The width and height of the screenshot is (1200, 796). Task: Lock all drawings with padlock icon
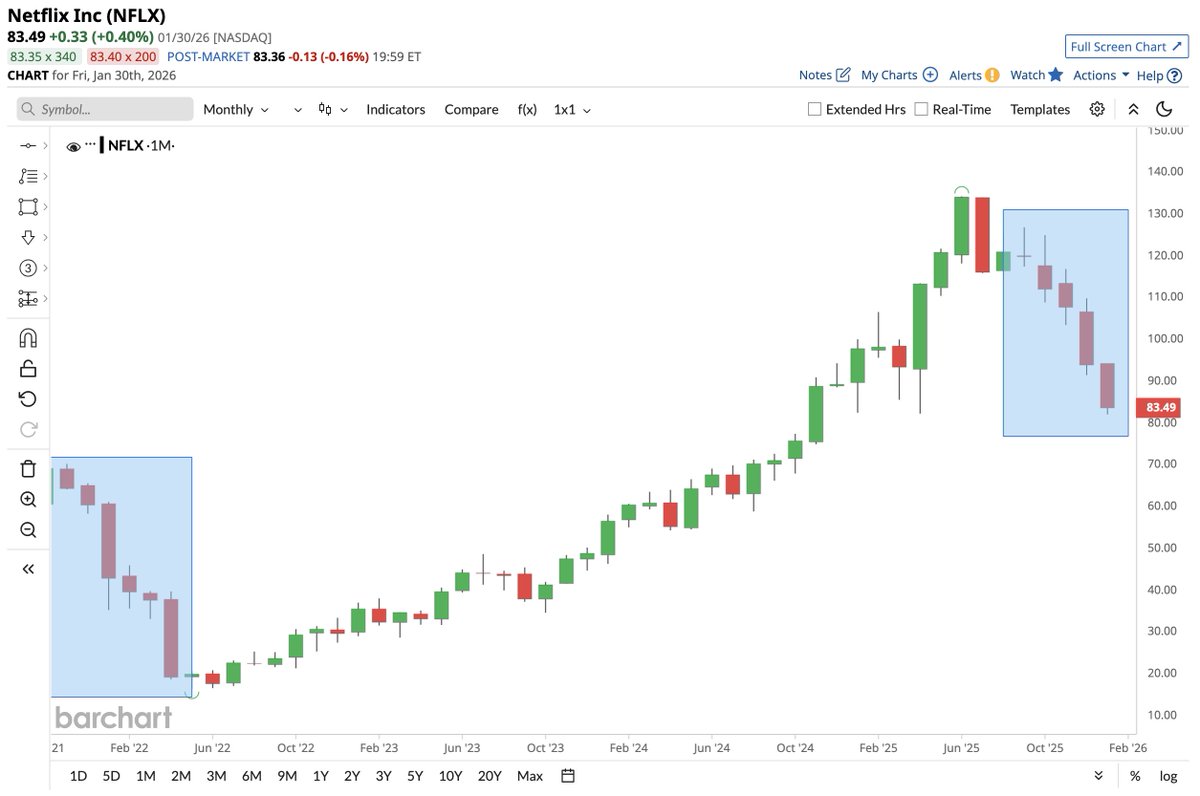click(28, 368)
